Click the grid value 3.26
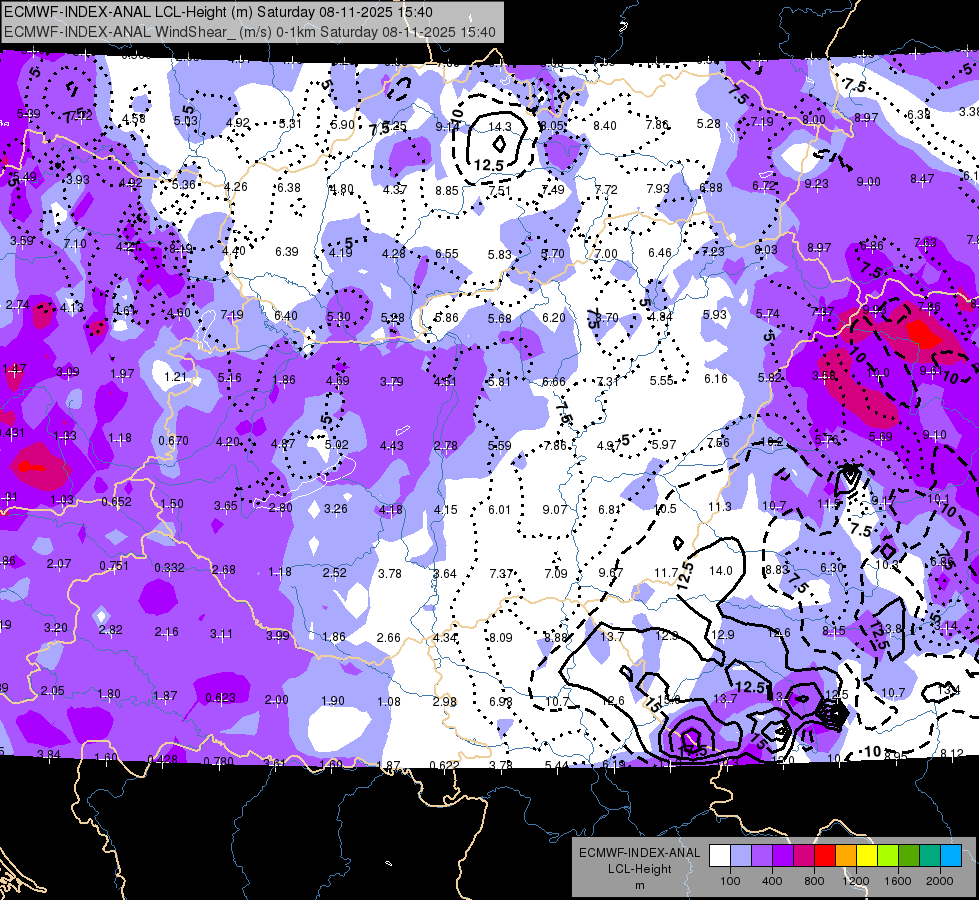Image resolution: width=979 pixels, height=900 pixels. [x=336, y=509]
